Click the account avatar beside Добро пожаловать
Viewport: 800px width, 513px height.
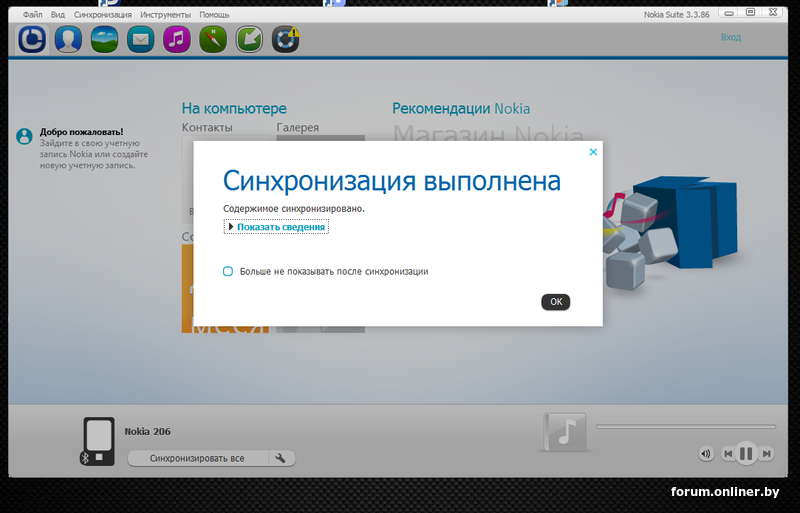point(24,136)
